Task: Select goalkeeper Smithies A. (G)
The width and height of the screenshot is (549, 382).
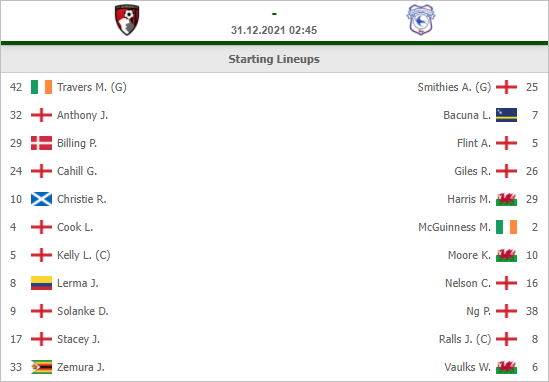Action: pyautogui.click(x=454, y=87)
